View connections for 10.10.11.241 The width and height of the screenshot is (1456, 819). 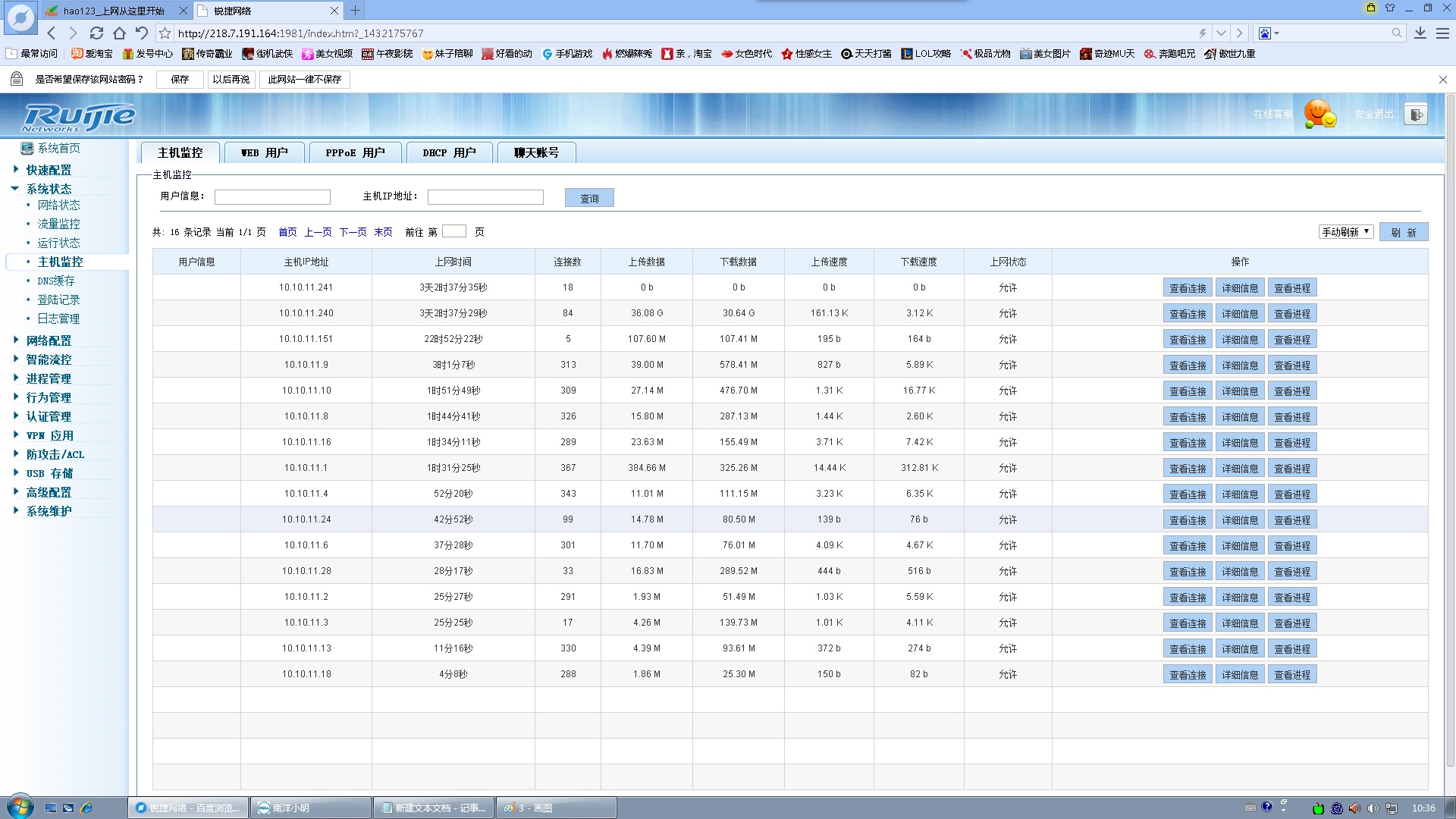pyautogui.click(x=1188, y=288)
